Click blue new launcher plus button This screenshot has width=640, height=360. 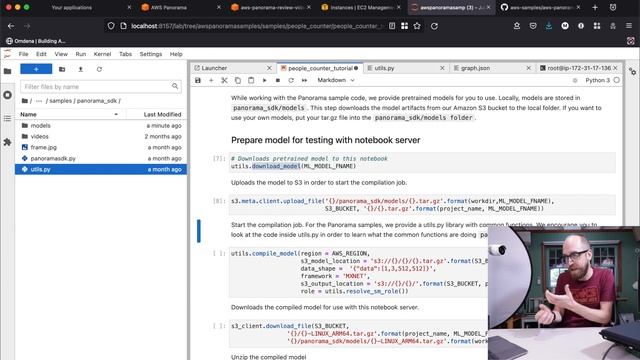point(36,69)
